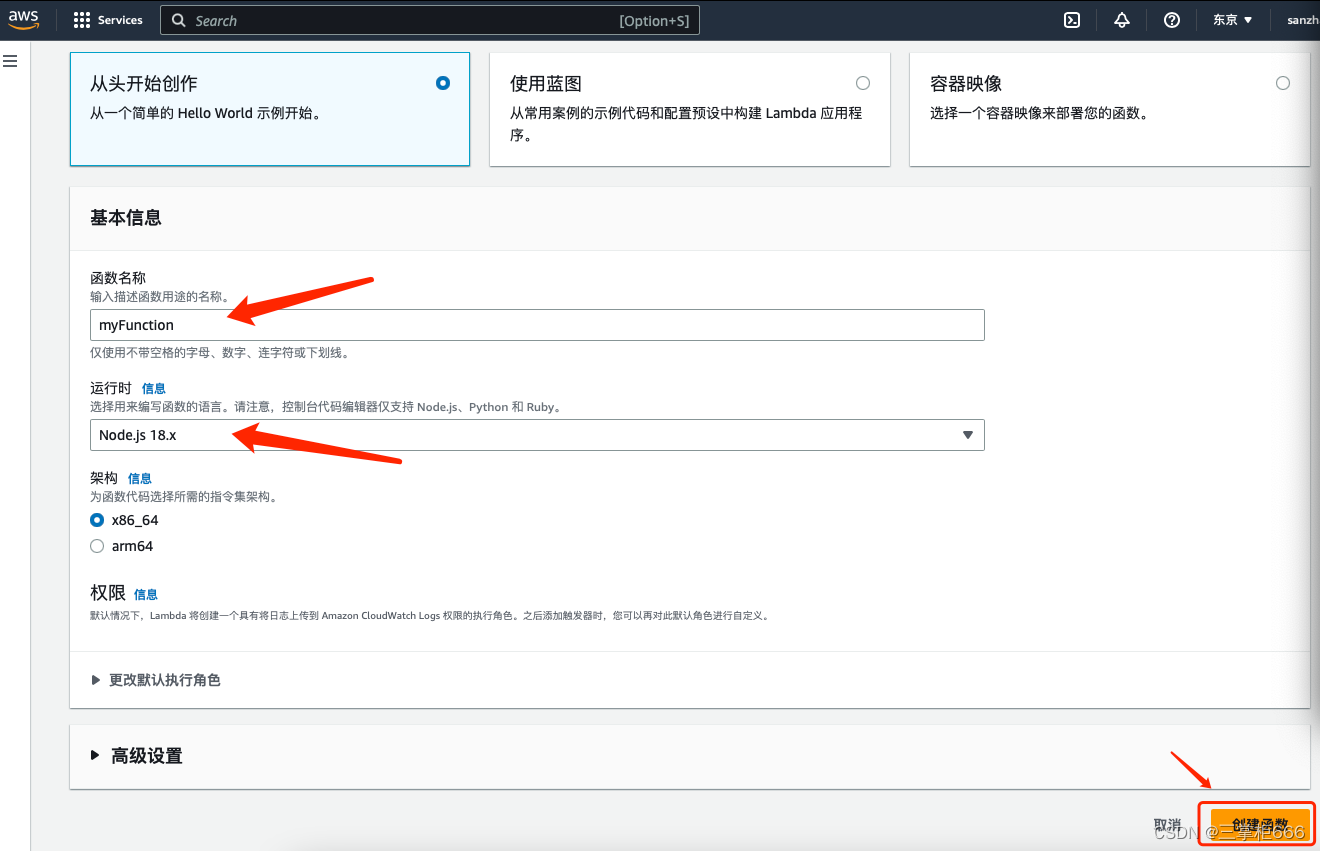The height and width of the screenshot is (851, 1320).
Task: Open the CloudShell terminal icon
Action: coord(1072,20)
